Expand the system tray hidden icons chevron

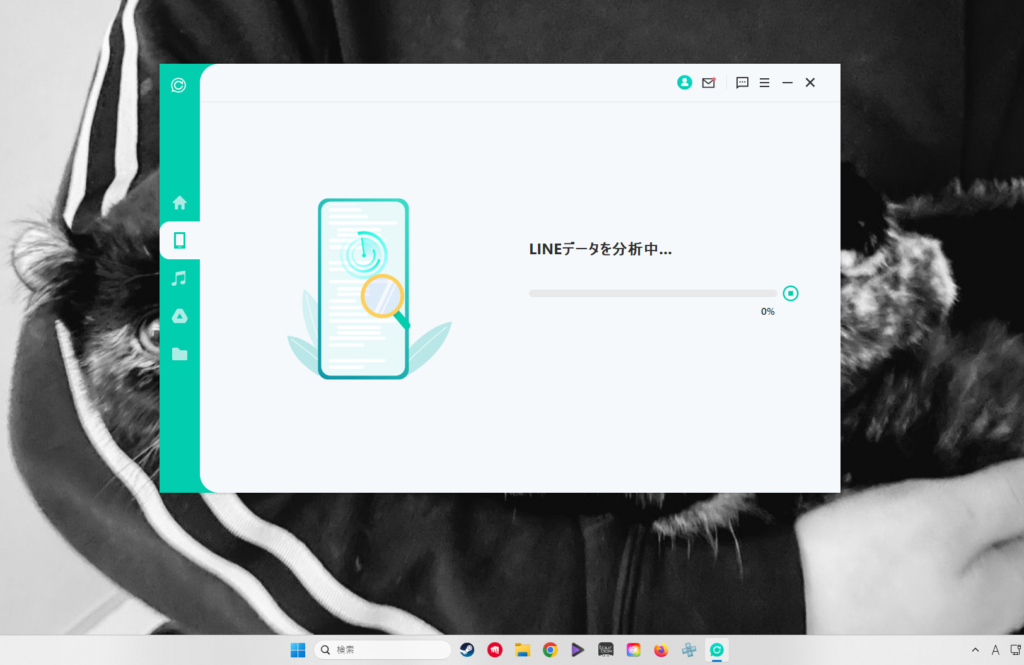pyautogui.click(x=975, y=650)
